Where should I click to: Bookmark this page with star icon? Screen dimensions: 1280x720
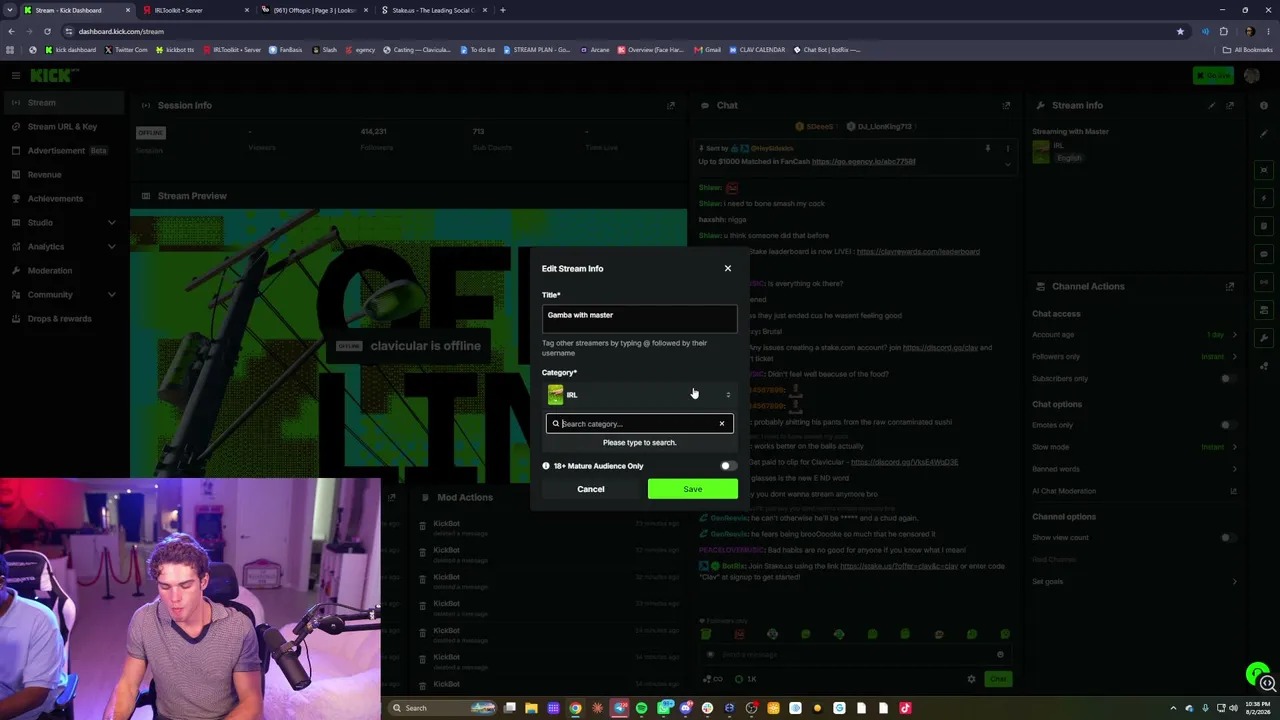[x=1180, y=31]
